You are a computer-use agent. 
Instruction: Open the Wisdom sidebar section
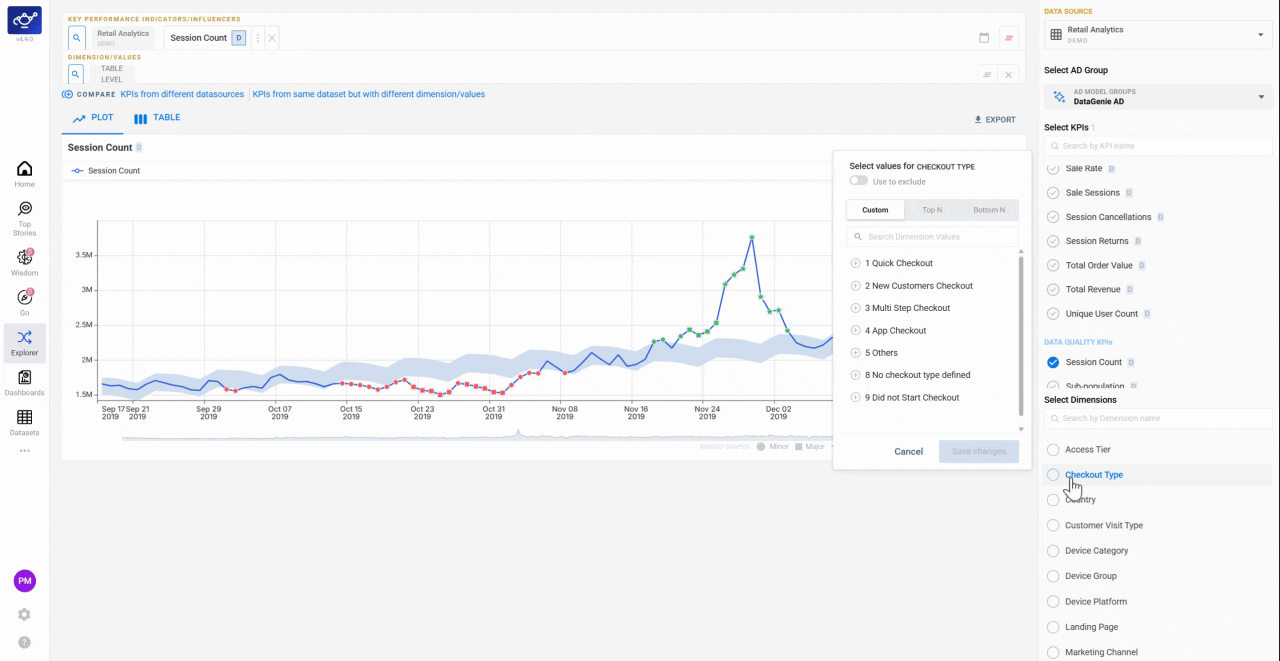click(24, 263)
